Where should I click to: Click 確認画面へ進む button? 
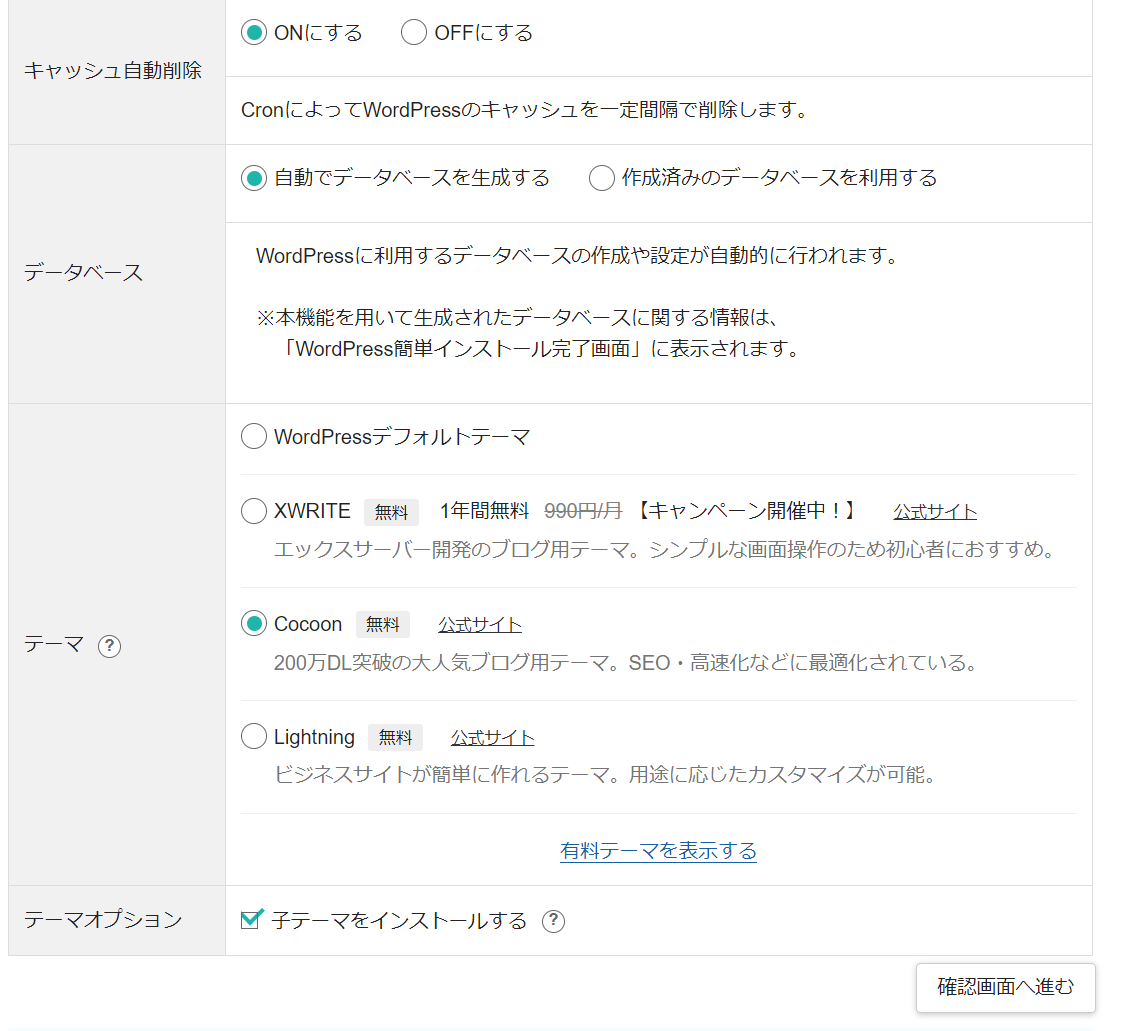1006,987
